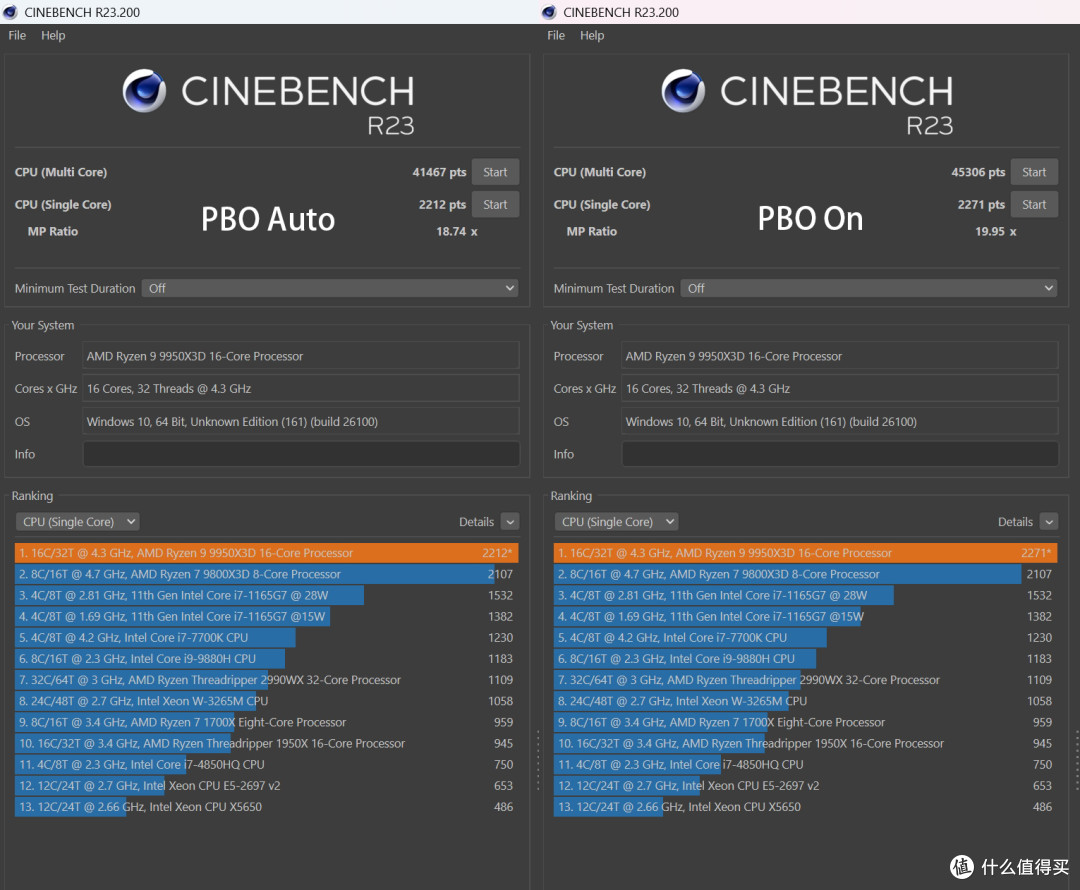Click Cores x GHz field in right window
The height and width of the screenshot is (890, 1080).
click(840, 389)
